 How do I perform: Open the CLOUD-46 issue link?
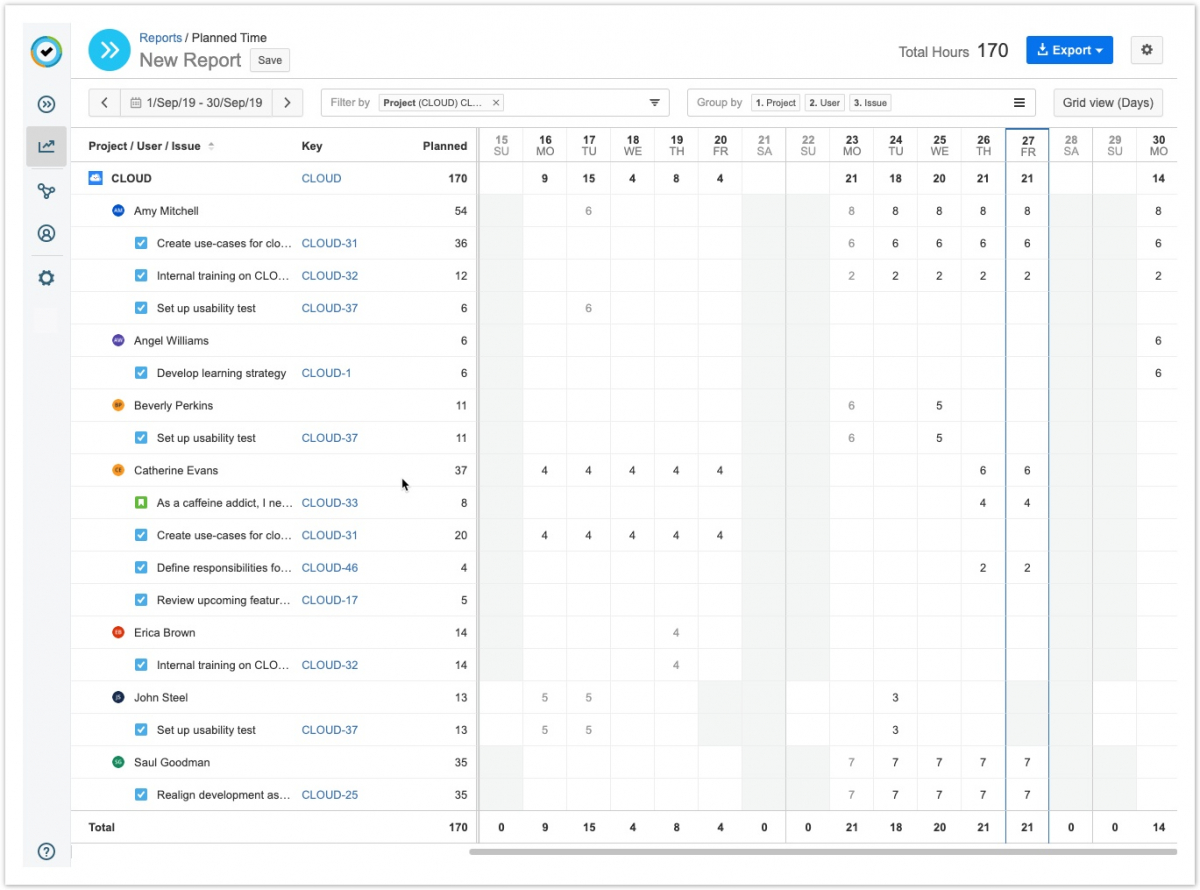click(x=329, y=568)
